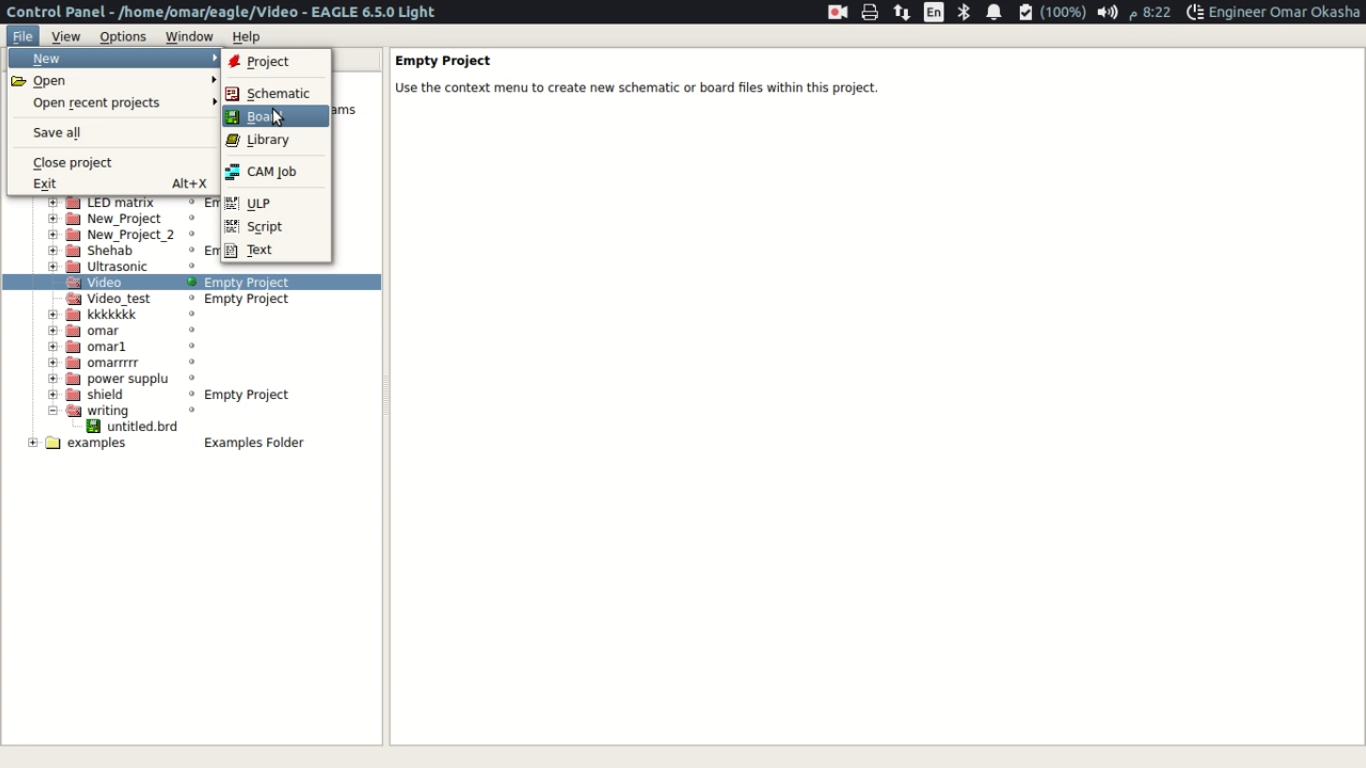Toggle the project marker dot for power supplu

(192, 378)
